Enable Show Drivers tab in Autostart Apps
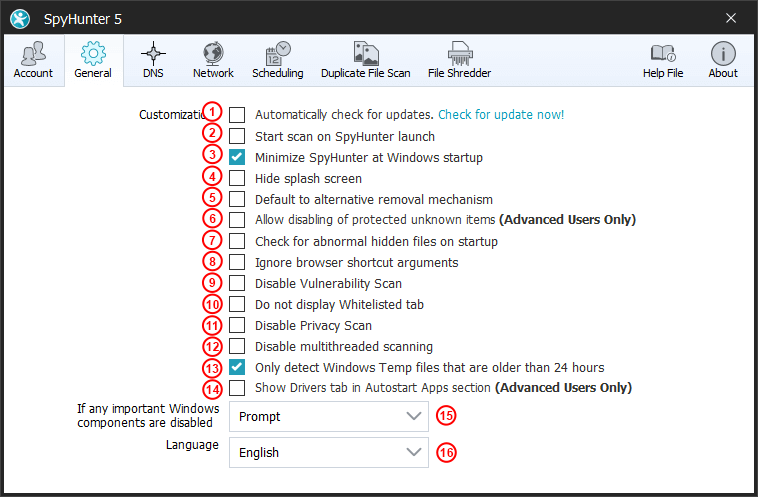Screen dimensions: 758x497 click(237, 387)
